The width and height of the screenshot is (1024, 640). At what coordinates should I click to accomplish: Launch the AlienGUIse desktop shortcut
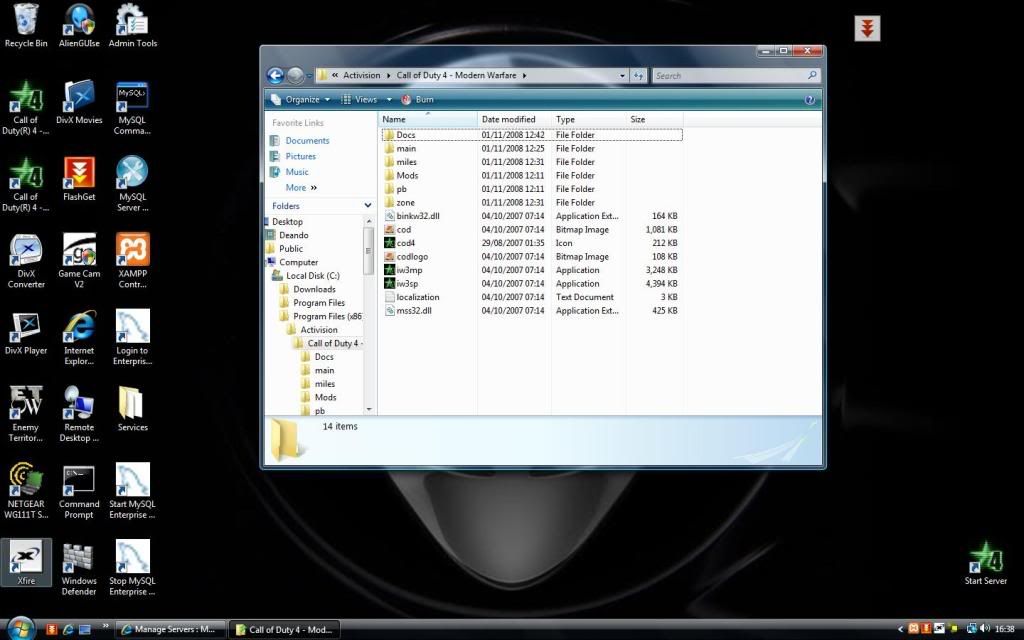(79, 26)
